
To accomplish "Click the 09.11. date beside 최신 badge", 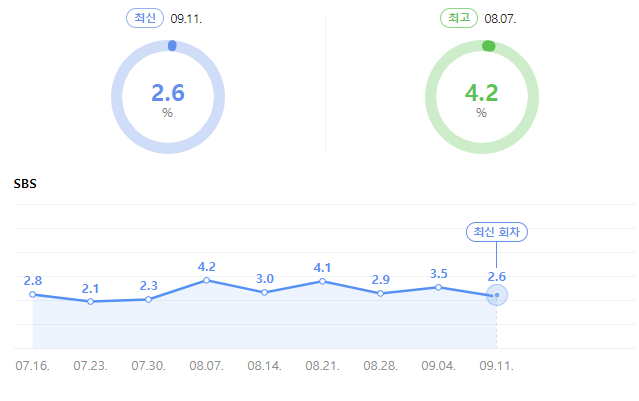I will click(x=186, y=19).
